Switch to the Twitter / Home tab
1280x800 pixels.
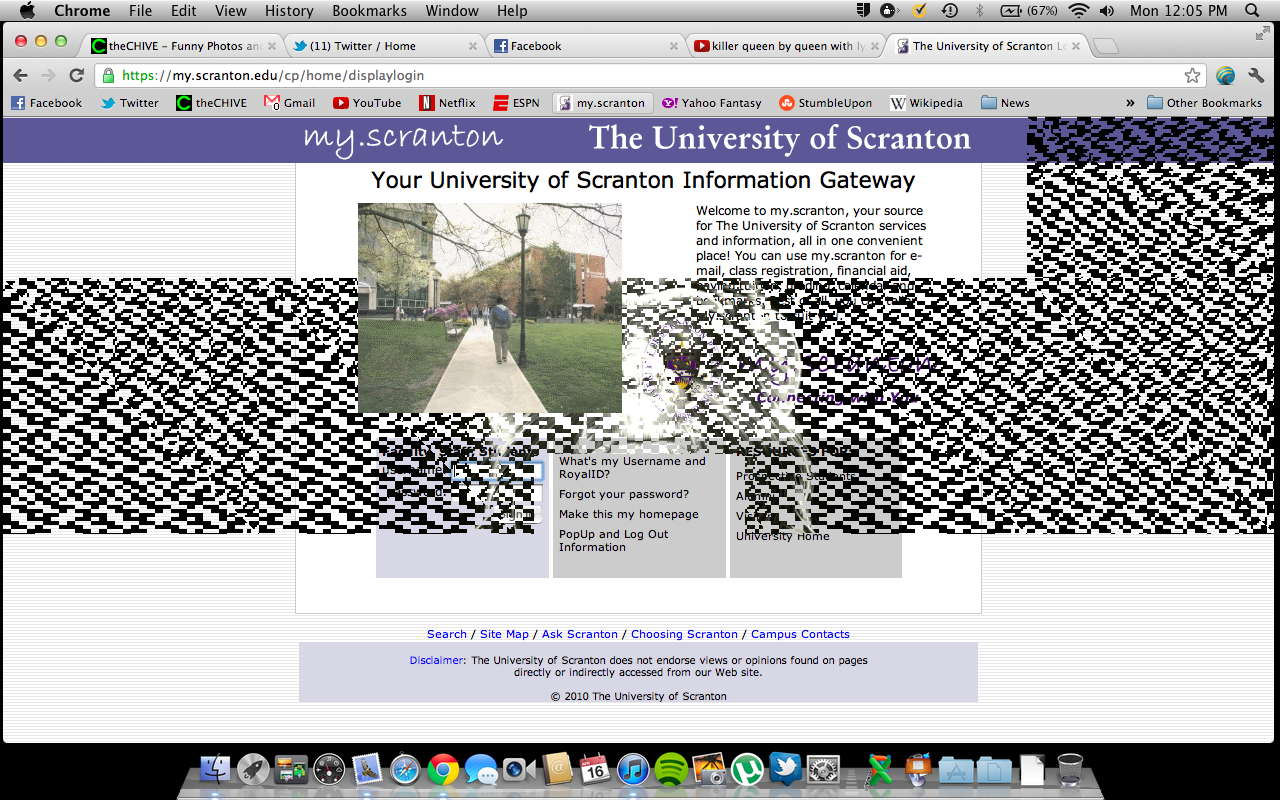click(382, 46)
